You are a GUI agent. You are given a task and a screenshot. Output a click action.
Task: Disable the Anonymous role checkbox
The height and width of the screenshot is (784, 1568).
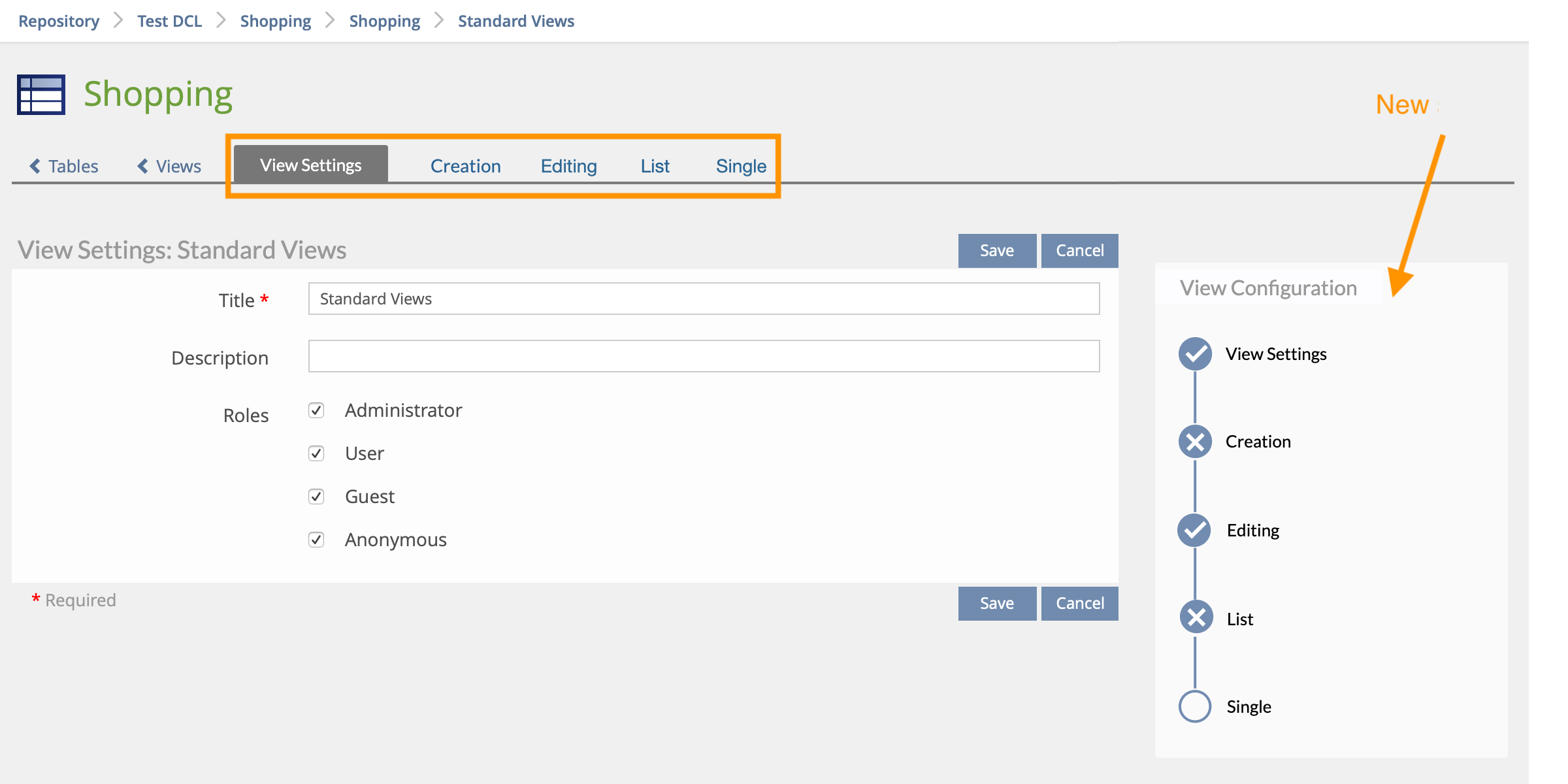point(316,540)
